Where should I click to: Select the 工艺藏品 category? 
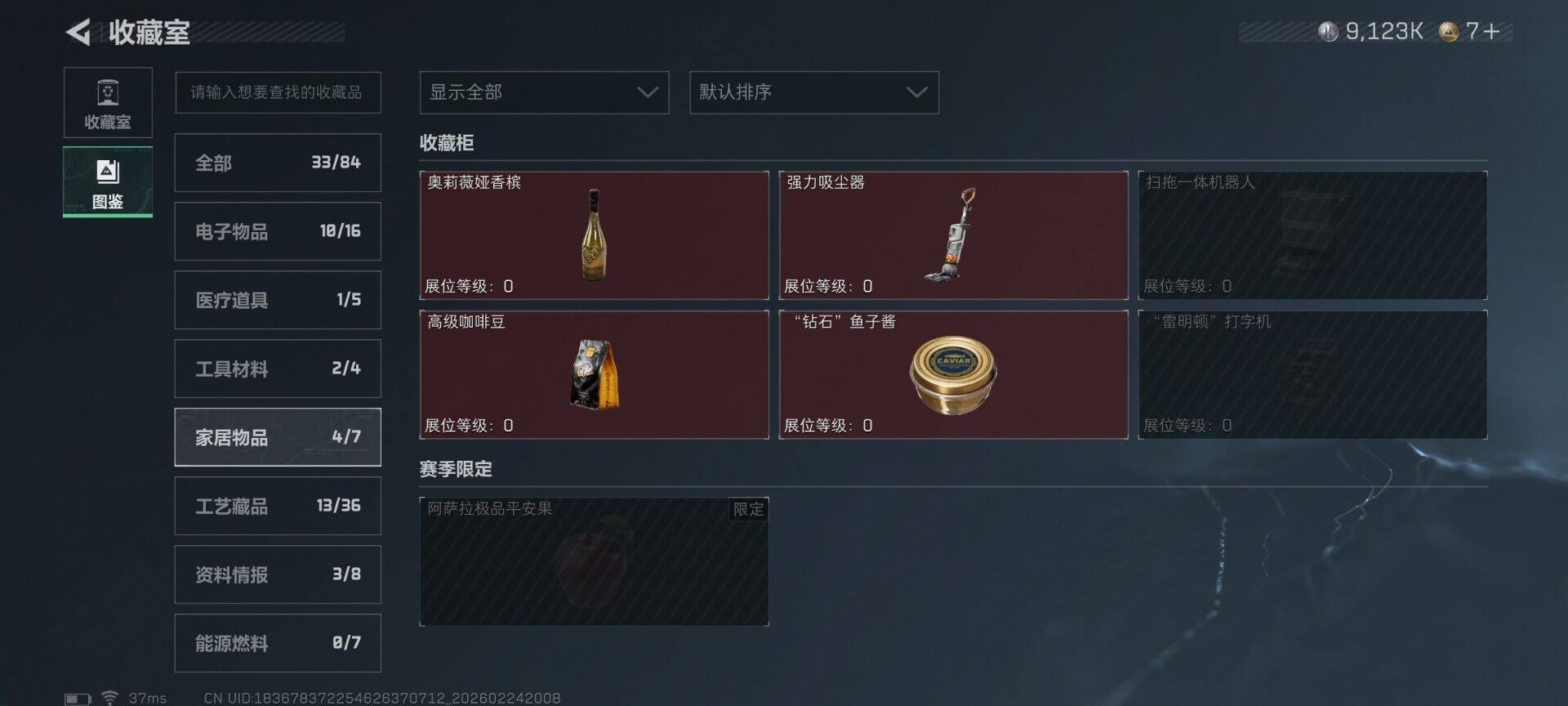278,506
